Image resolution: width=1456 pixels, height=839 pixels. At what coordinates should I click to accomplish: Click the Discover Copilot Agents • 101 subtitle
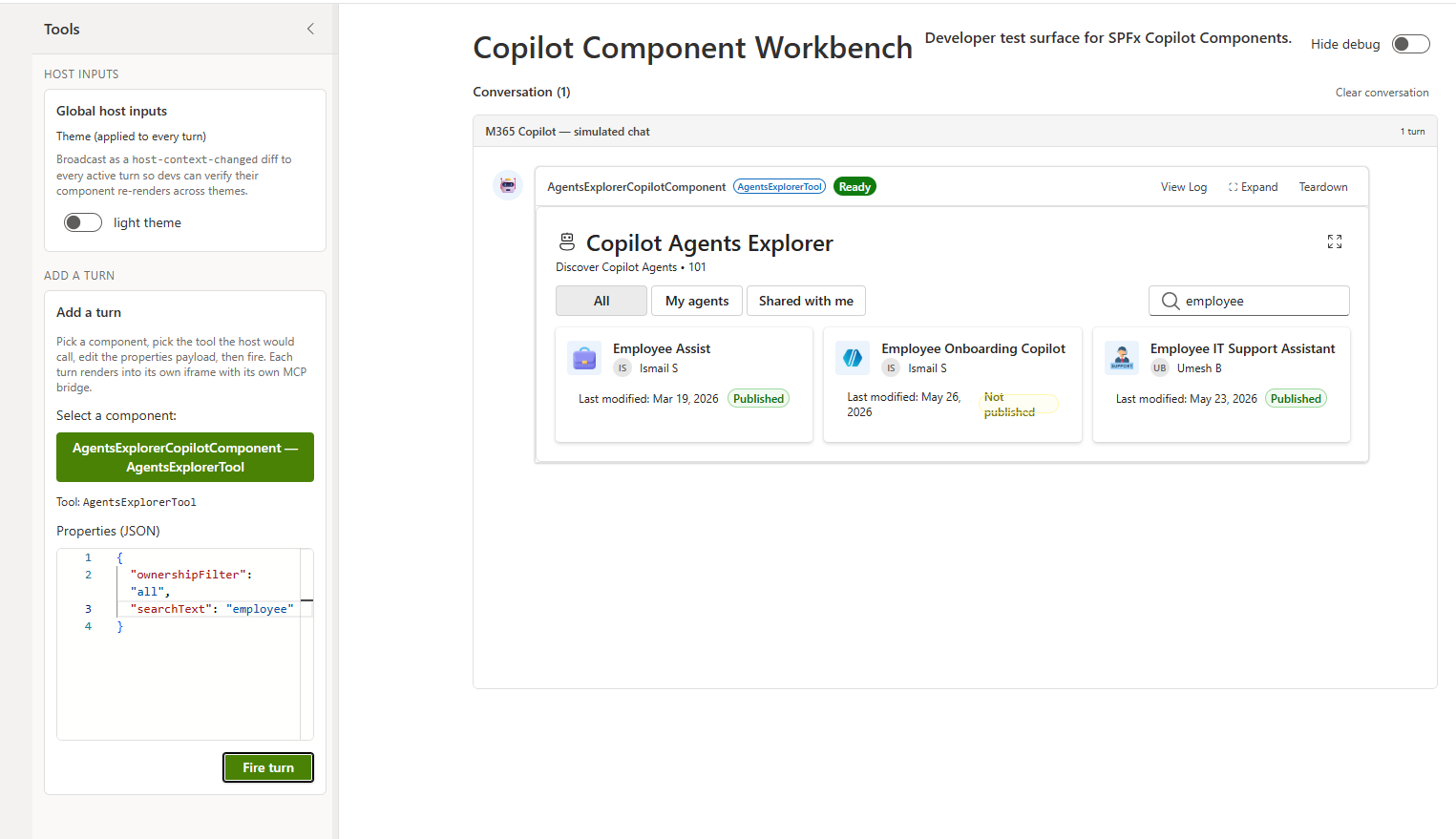pyautogui.click(x=631, y=267)
